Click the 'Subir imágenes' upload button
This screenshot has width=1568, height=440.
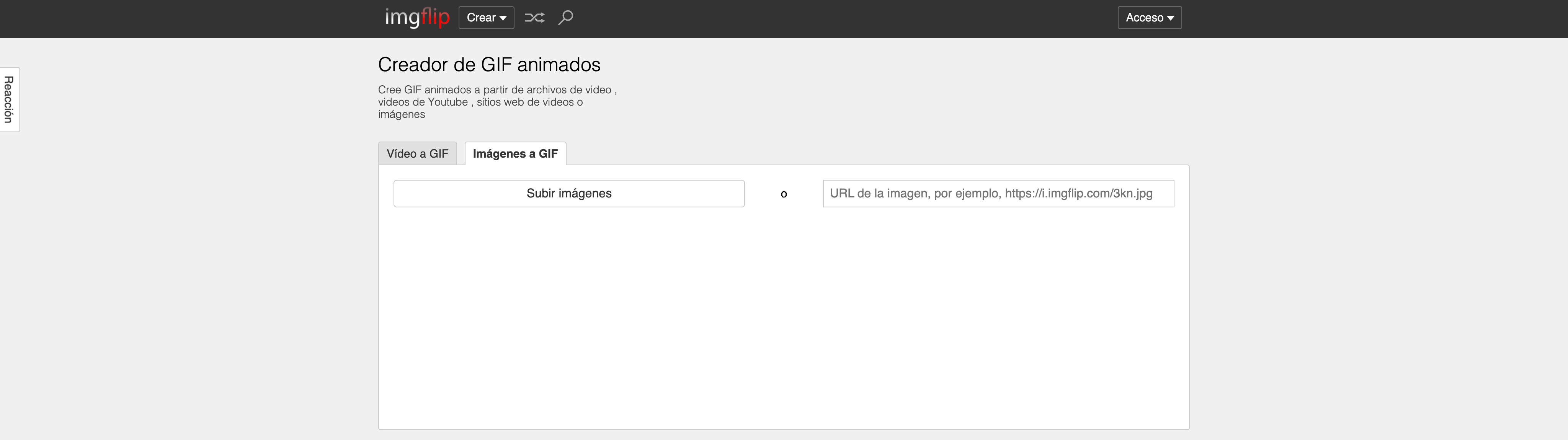click(x=568, y=193)
